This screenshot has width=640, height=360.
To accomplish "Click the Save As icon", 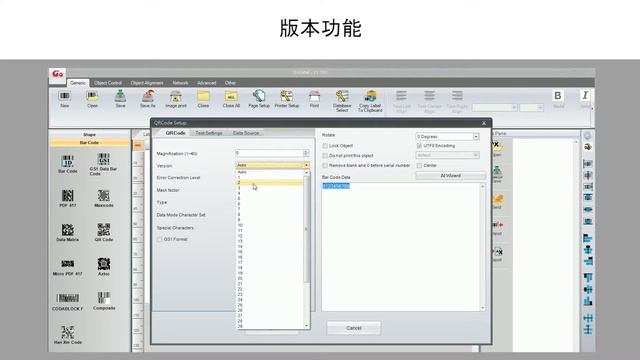I will point(148,99).
